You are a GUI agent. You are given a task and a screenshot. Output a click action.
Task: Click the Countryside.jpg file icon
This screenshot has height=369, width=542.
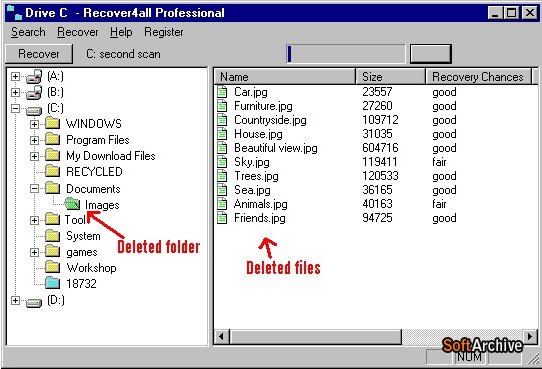222,120
